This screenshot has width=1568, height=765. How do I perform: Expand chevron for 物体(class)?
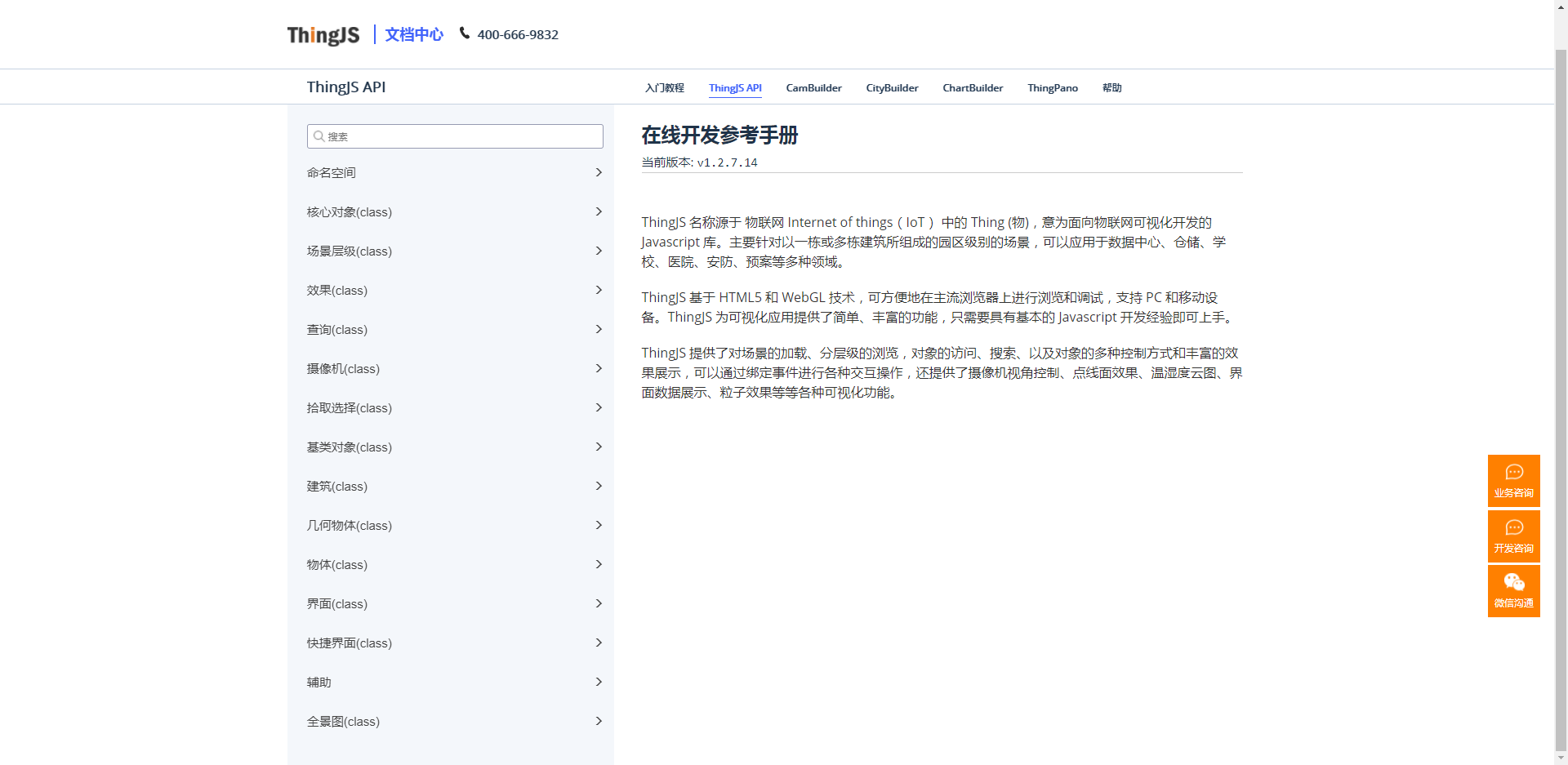coord(599,564)
